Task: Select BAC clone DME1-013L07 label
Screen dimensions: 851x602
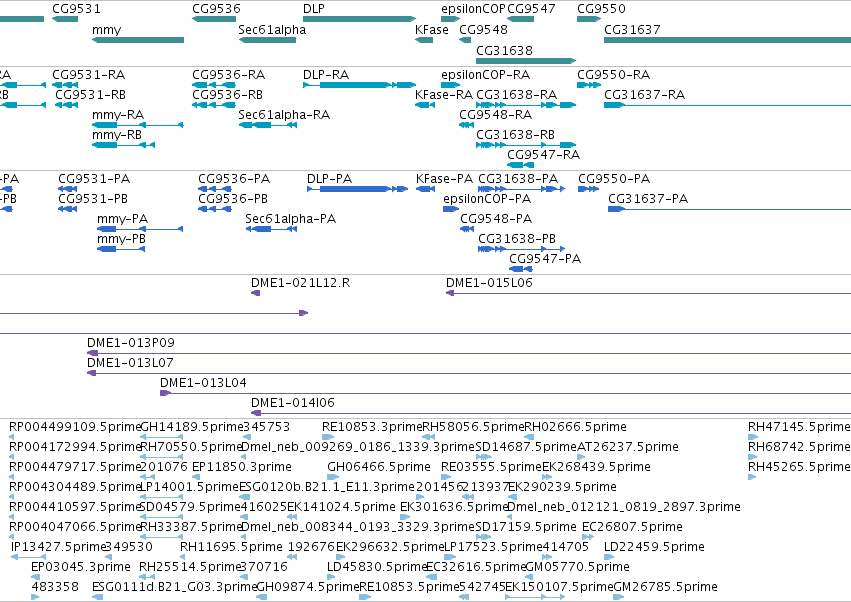Action: coord(130,363)
